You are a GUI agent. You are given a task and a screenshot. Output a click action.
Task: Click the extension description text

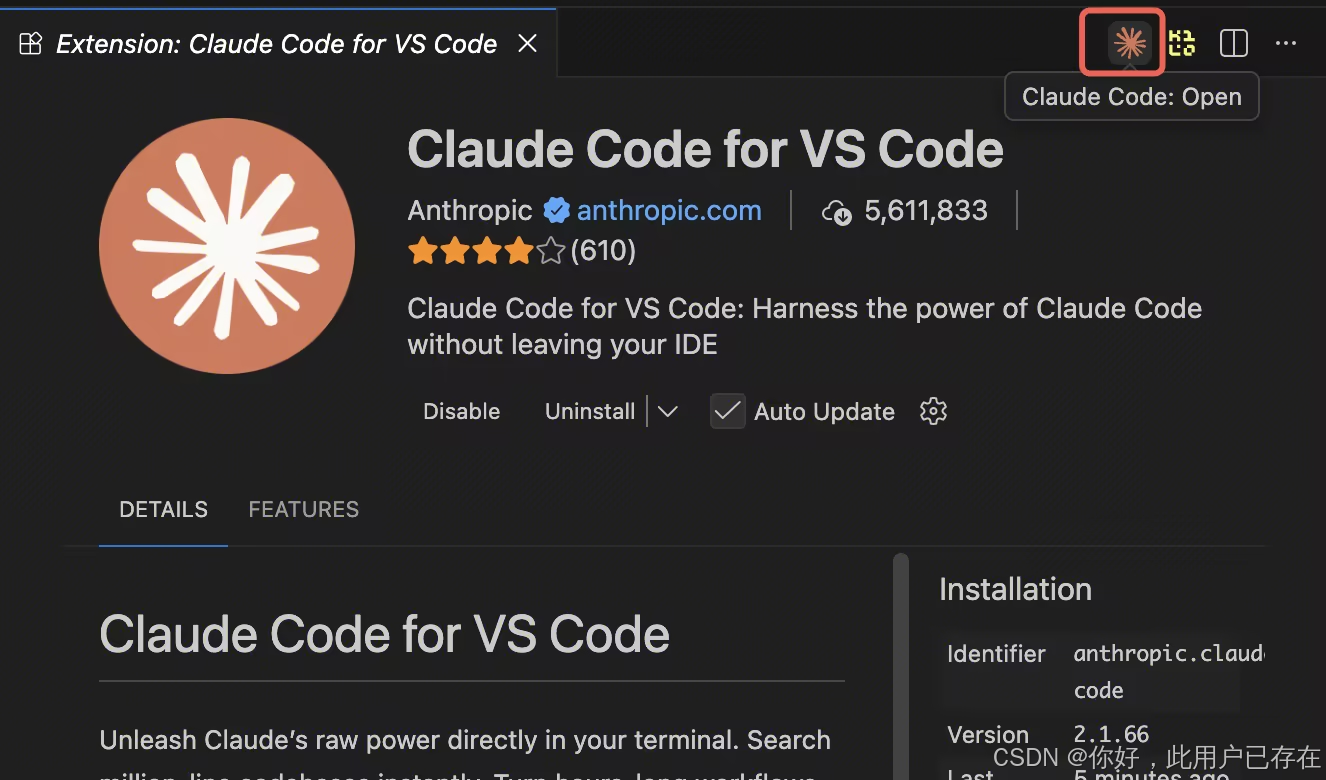click(x=805, y=326)
